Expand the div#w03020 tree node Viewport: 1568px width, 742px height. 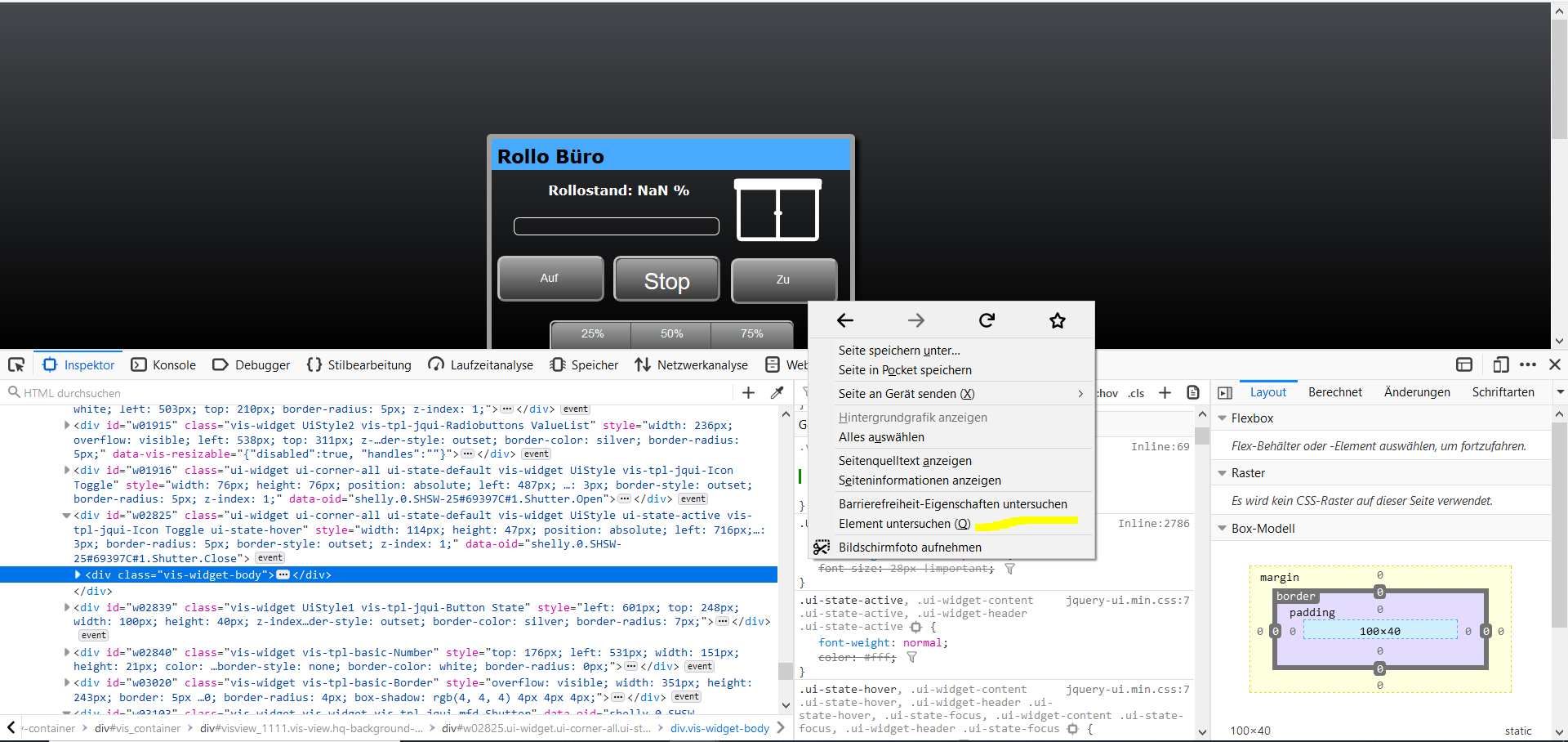[x=67, y=683]
